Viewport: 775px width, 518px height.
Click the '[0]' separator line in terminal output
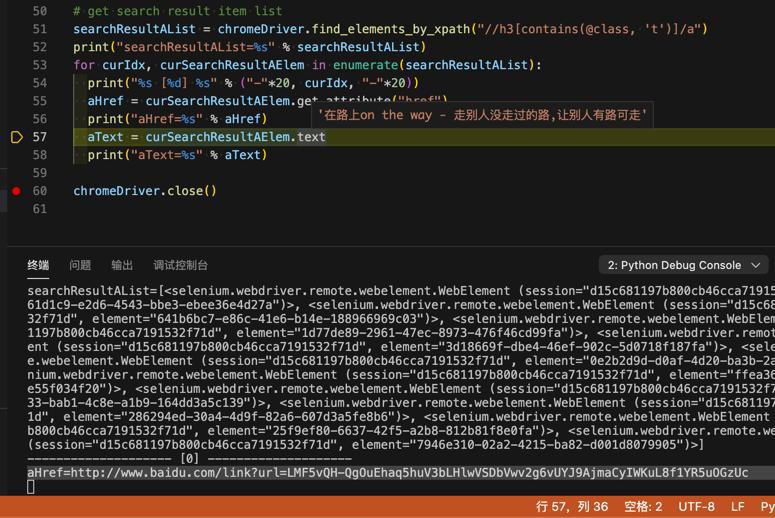tap(189, 459)
